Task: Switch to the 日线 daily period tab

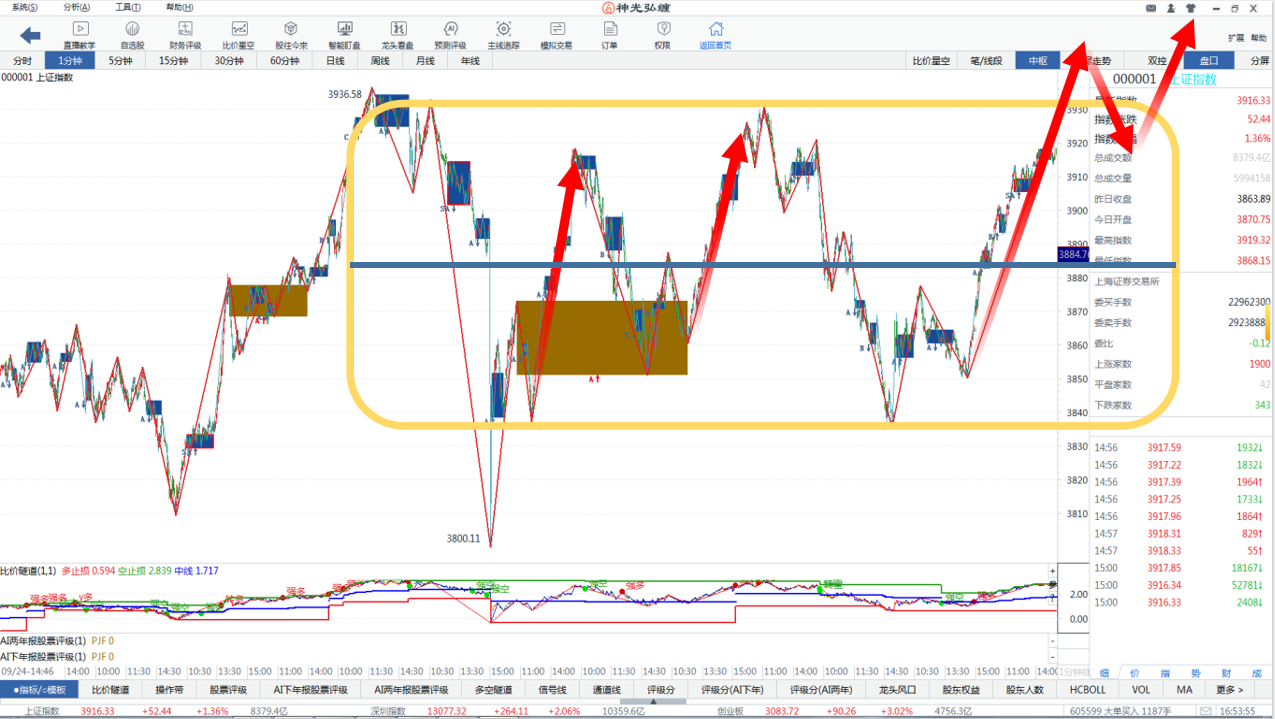Action: (x=335, y=61)
